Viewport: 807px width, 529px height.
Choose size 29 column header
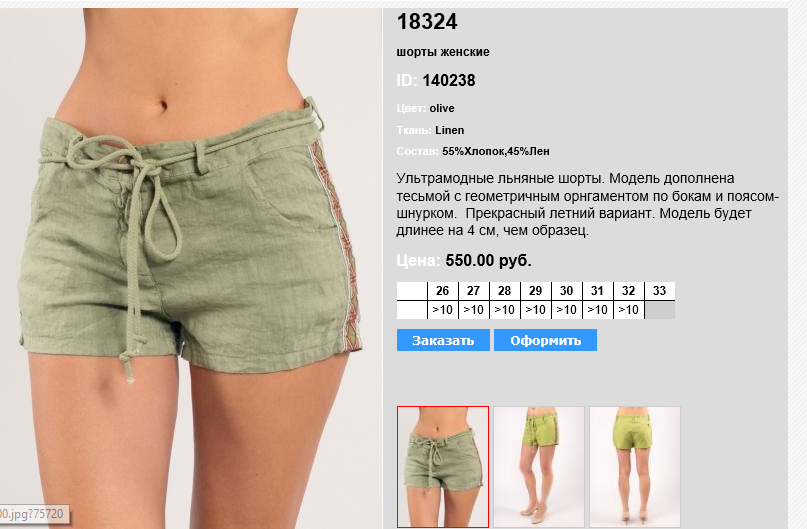(x=535, y=291)
